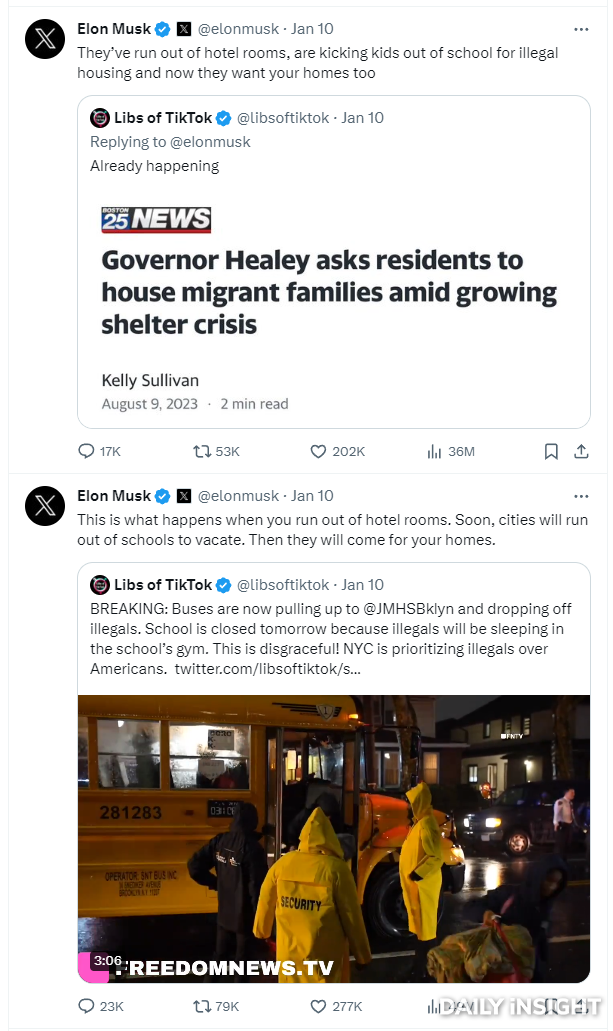This screenshot has height=1031, width=613.
Task: Open @libsoftiktok handle in first quoted tweet
Action: (283, 118)
